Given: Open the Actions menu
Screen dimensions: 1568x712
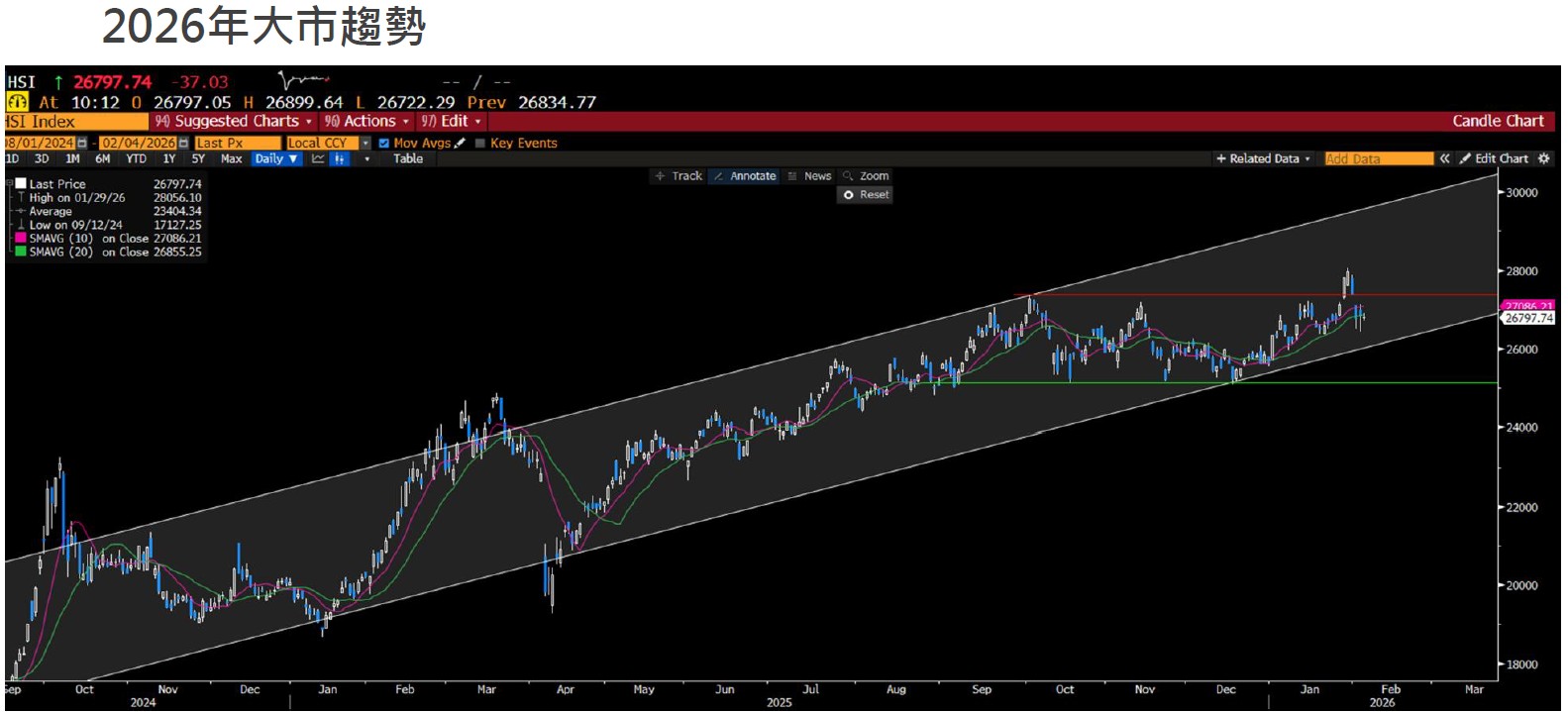Looking at the screenshot, I should [366, 122].
